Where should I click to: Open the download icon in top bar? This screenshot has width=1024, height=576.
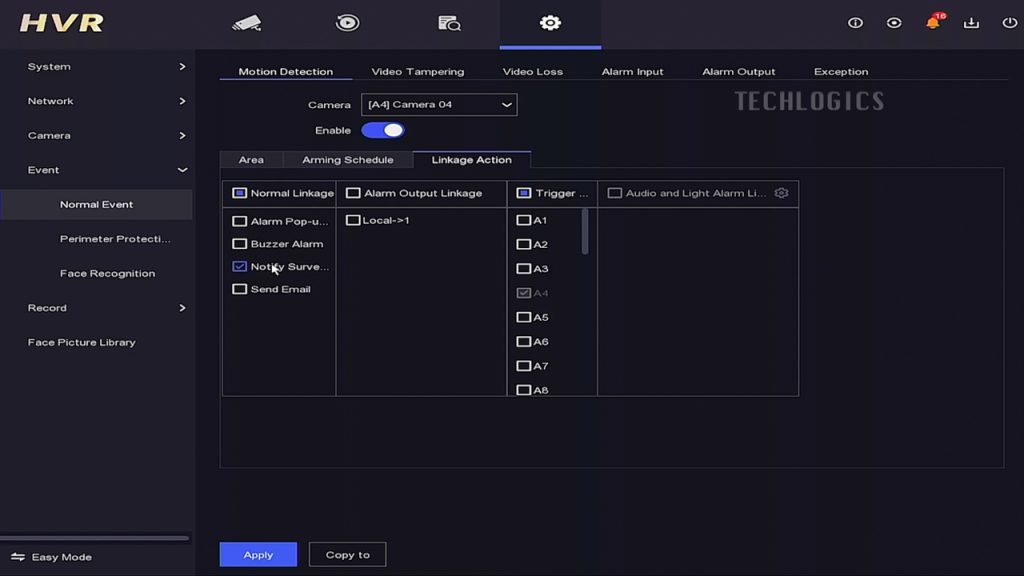(971, 23)
